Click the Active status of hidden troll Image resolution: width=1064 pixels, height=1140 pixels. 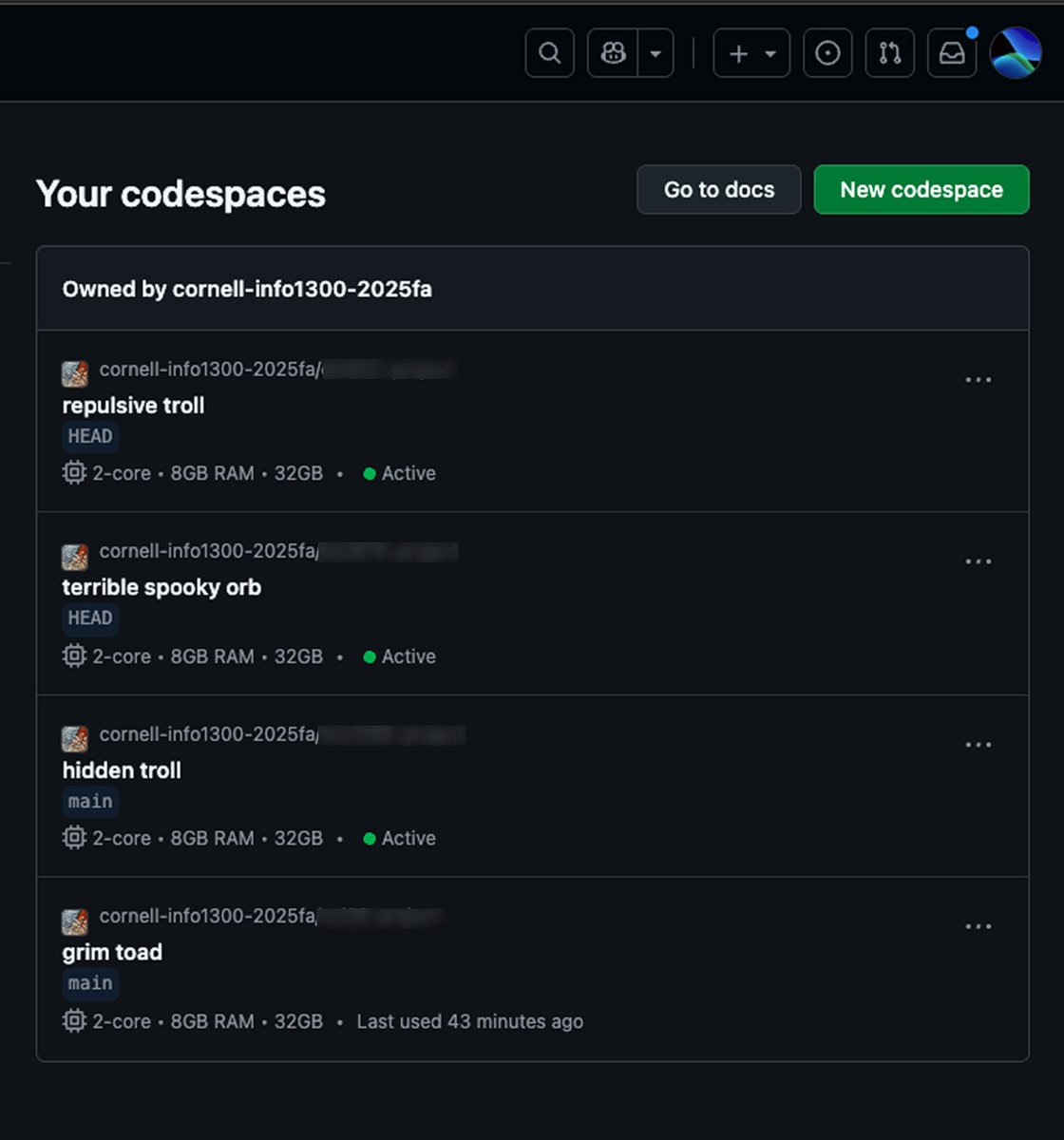coord(400,838)
